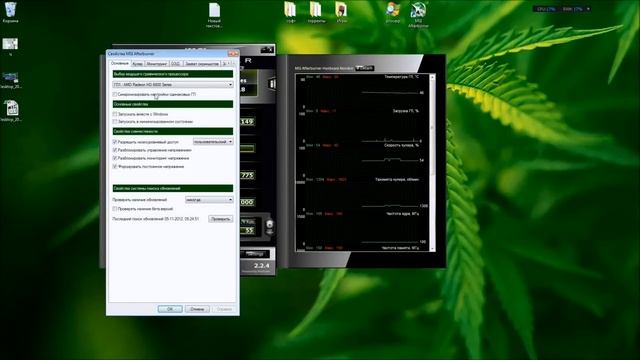The height and width of the screenshot is (360, 640).
Task: Open the new text document desktop icon
Action: (214, 15)
